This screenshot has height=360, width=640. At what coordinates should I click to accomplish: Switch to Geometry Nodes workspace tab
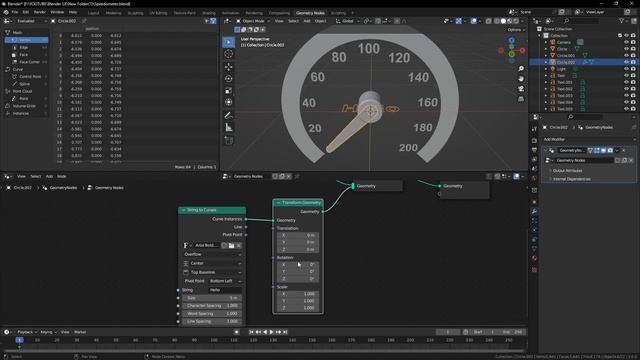point(310,13)
